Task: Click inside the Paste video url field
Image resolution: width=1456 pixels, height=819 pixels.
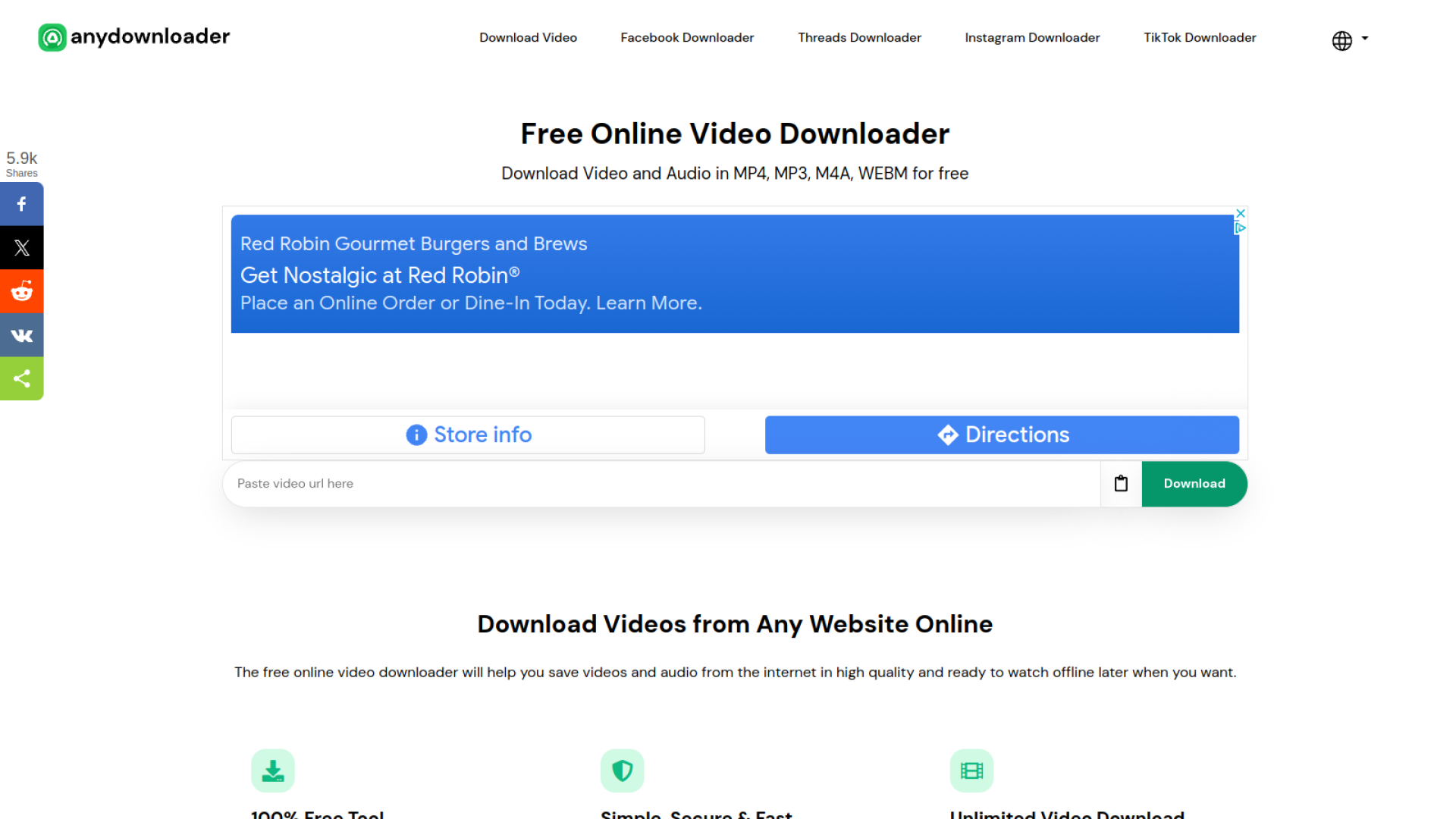Action: tap(531, 483)
